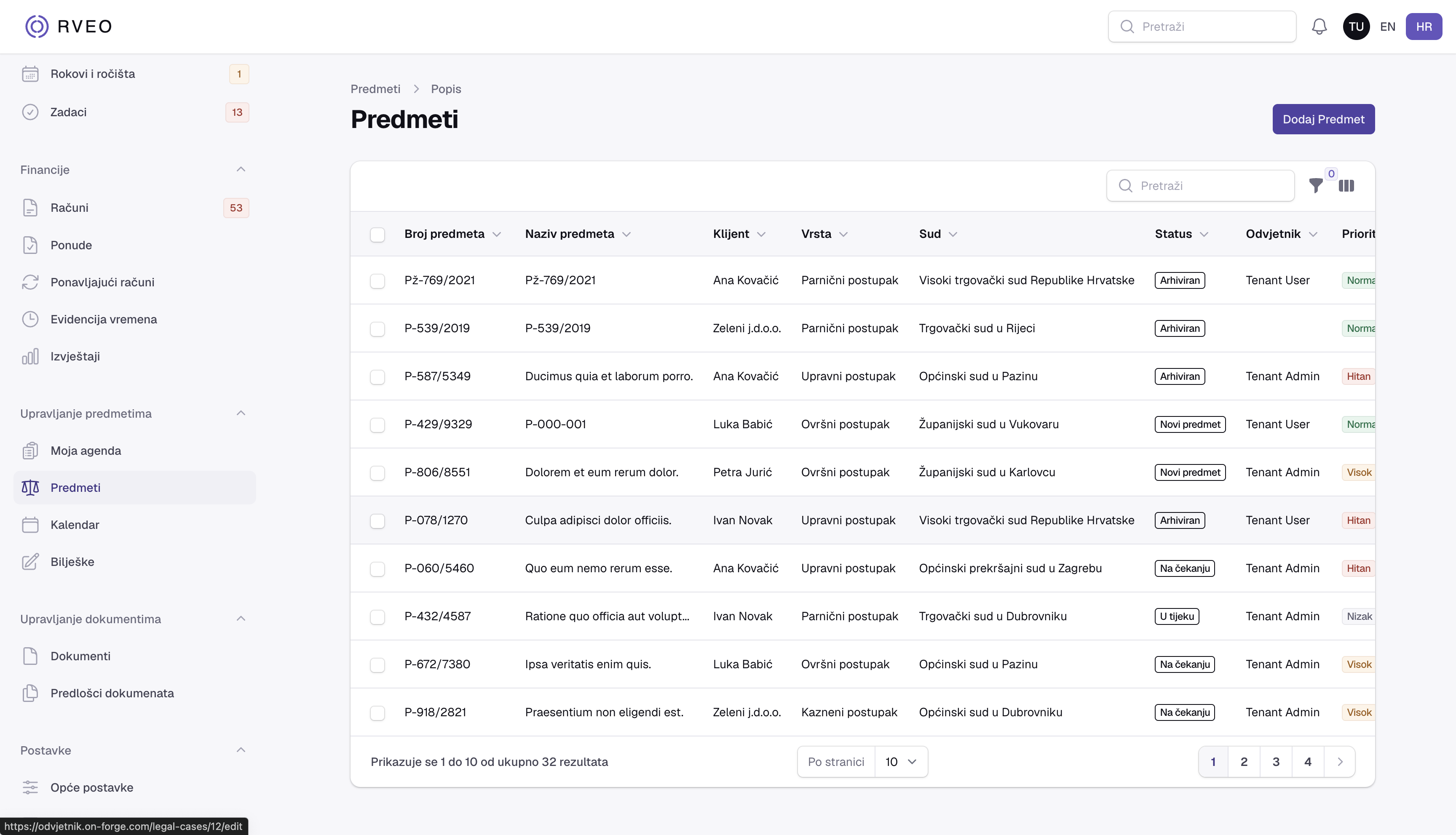Switch language to HR
The image size is (1456, 835).
pos(1424,27)
